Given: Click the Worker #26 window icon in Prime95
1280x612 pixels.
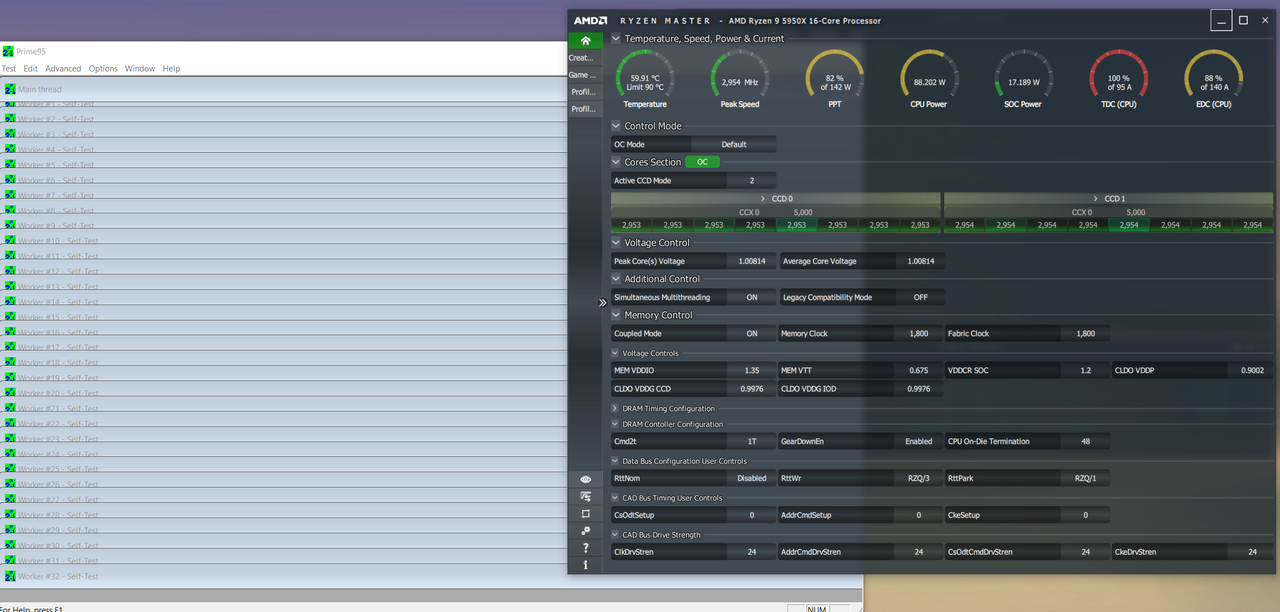Looking at the screenshot, I should point(10,485).
